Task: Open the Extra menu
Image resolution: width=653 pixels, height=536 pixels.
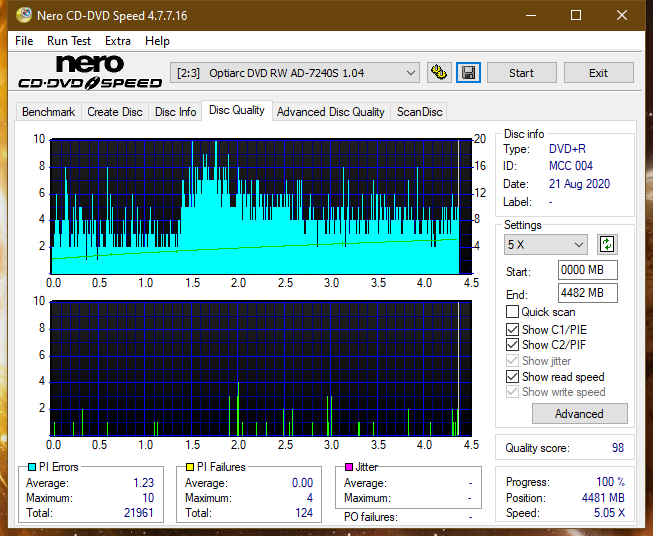Action: pyautogui.click(x=118, y=41)
